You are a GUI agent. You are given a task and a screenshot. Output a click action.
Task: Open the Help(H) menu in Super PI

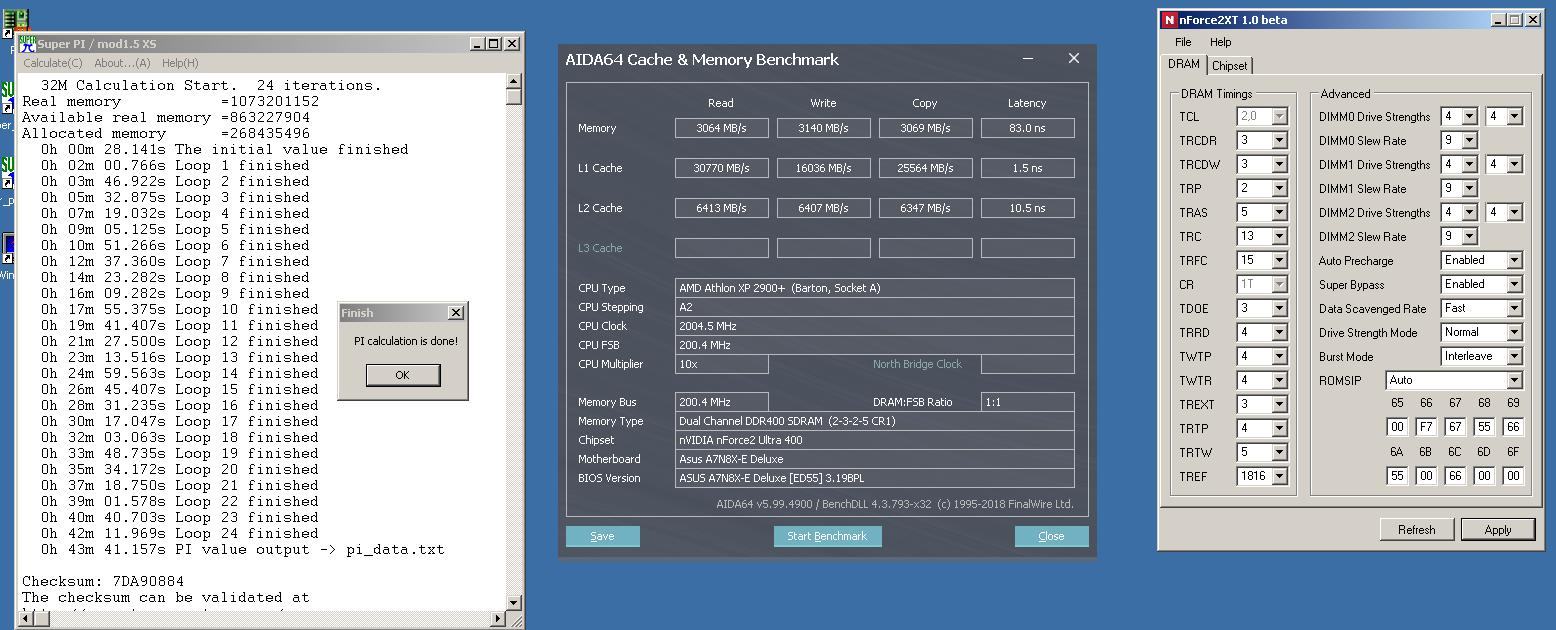coord(180,63)
